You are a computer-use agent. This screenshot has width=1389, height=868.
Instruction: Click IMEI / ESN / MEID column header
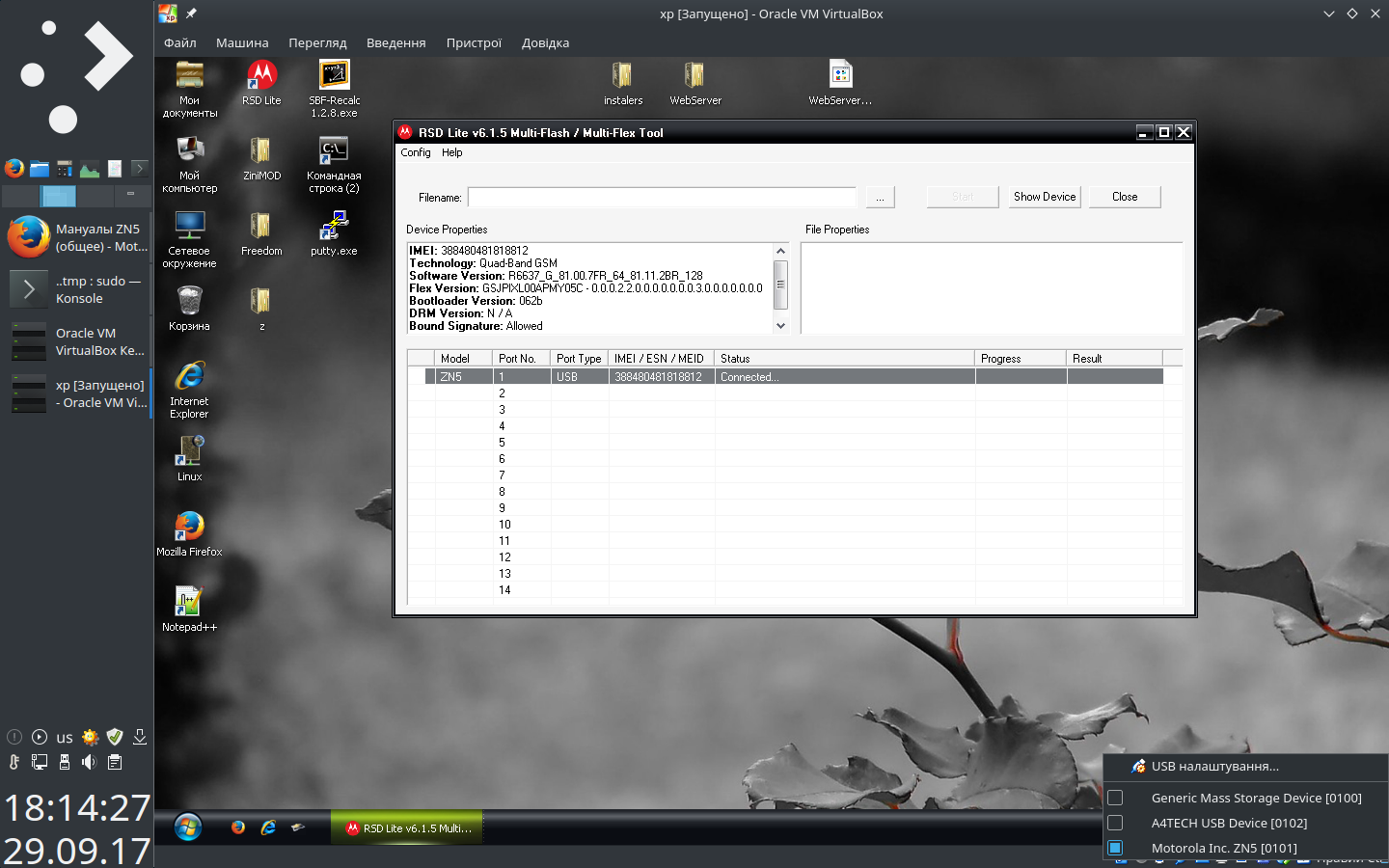click(x=661, y=358)
